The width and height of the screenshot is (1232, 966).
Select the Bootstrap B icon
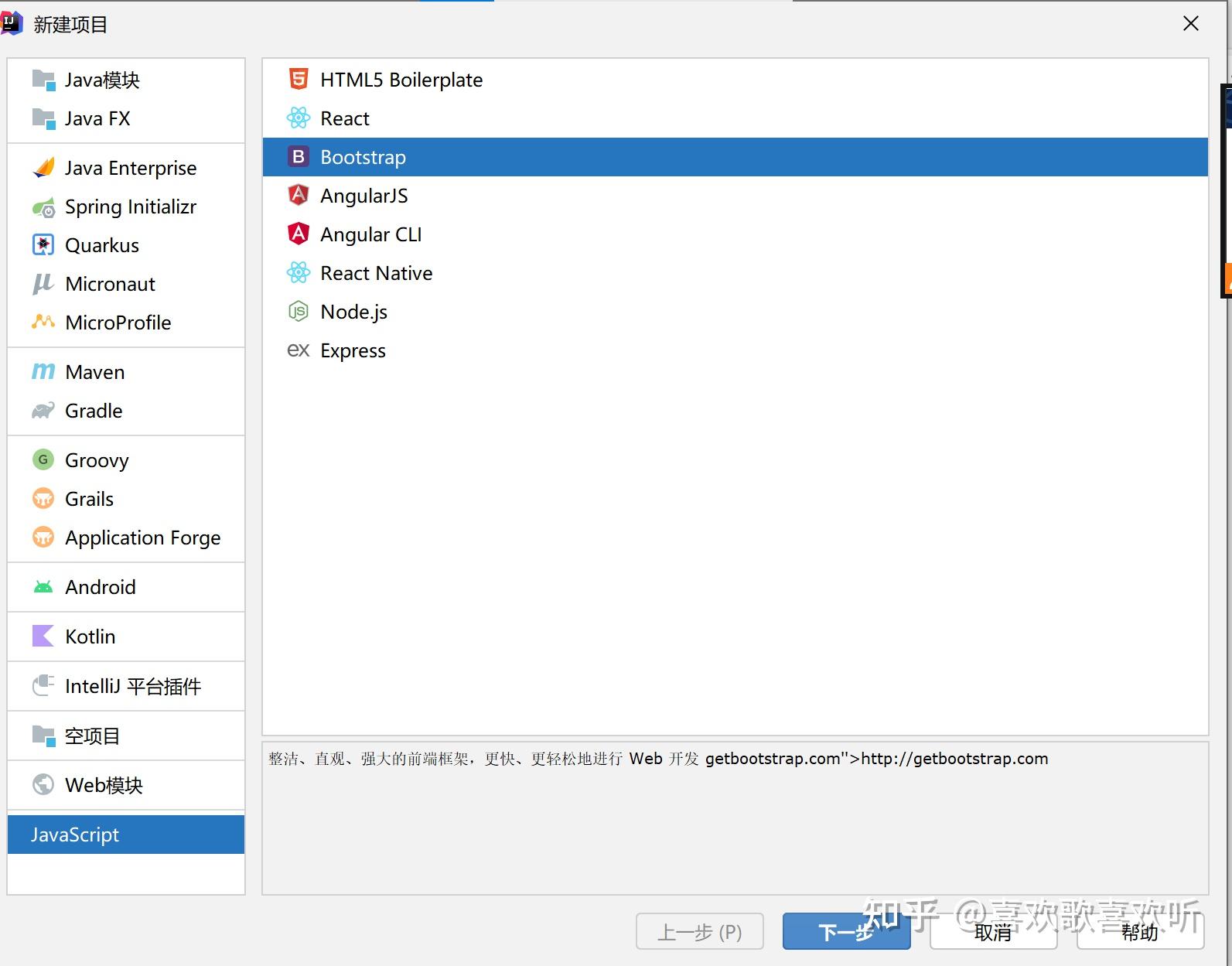pyautogui.click(x=299, y=157)
